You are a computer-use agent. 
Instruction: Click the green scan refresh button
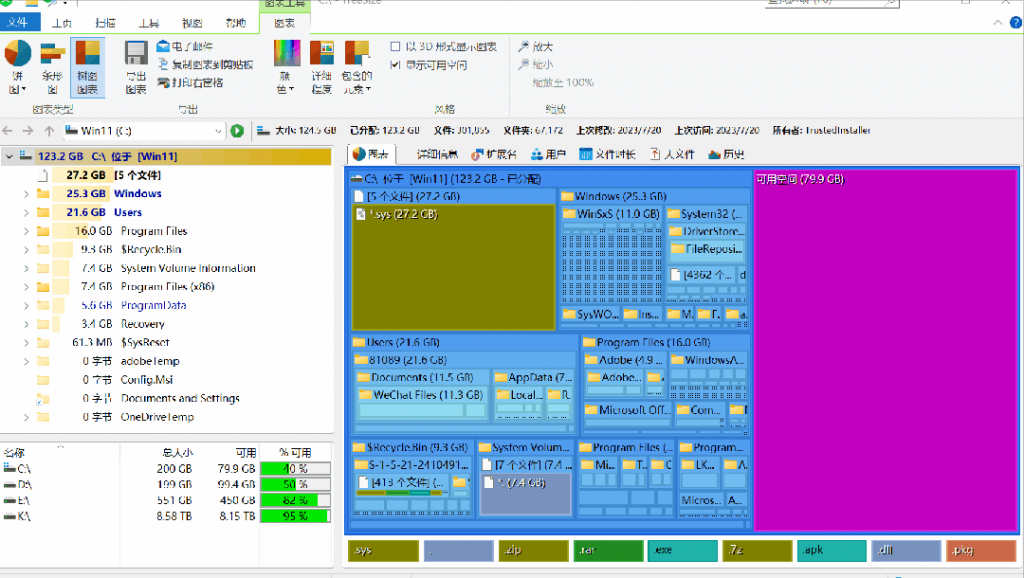click(x=237, y=130)
